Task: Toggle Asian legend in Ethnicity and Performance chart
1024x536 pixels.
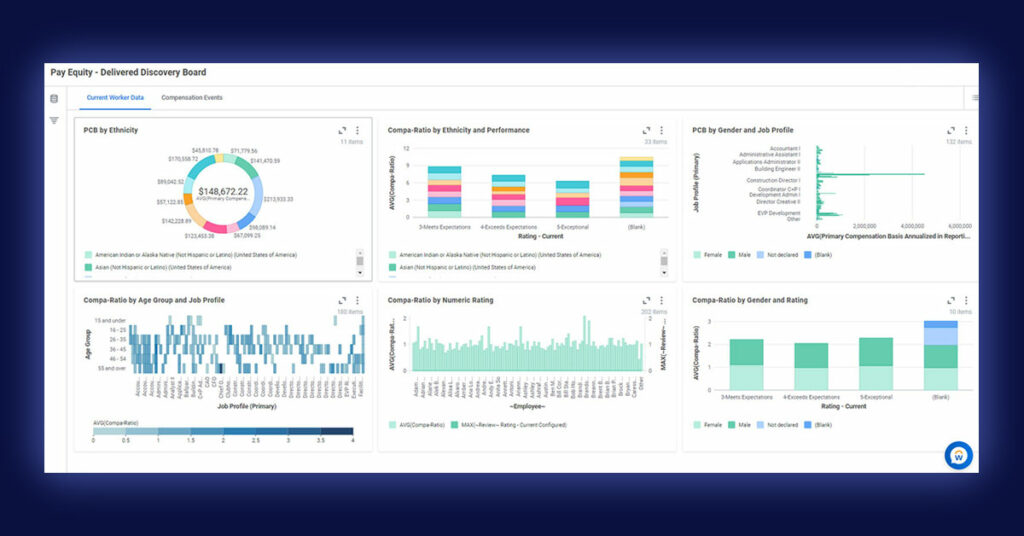Action: click(462, 268)
